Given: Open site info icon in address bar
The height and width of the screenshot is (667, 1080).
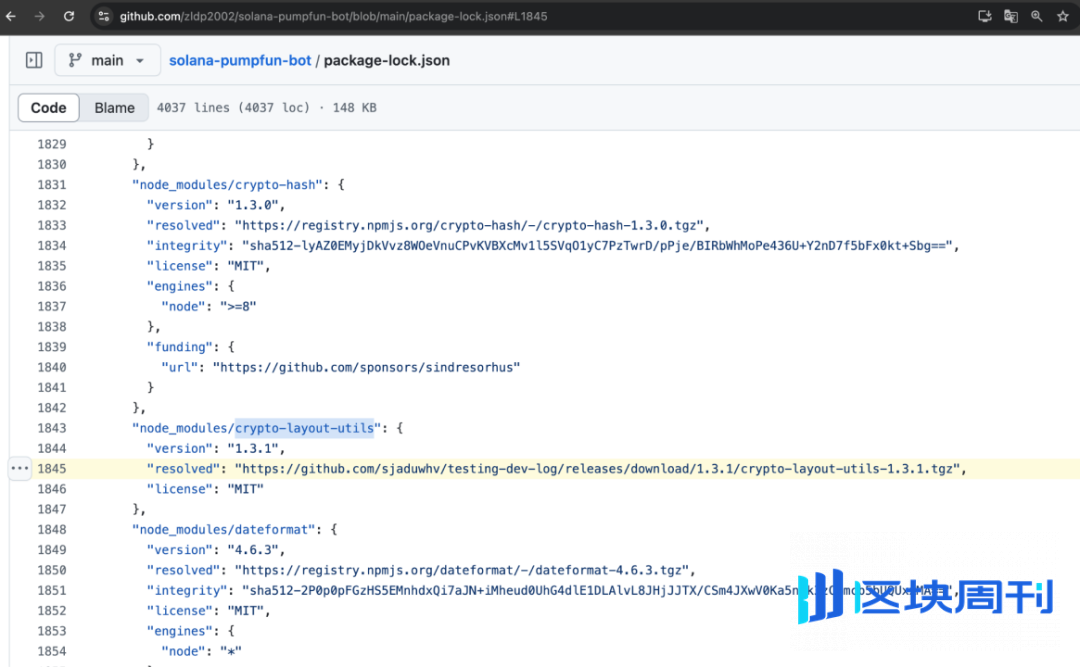Looking at the screenshot, I should click(104, 16).
